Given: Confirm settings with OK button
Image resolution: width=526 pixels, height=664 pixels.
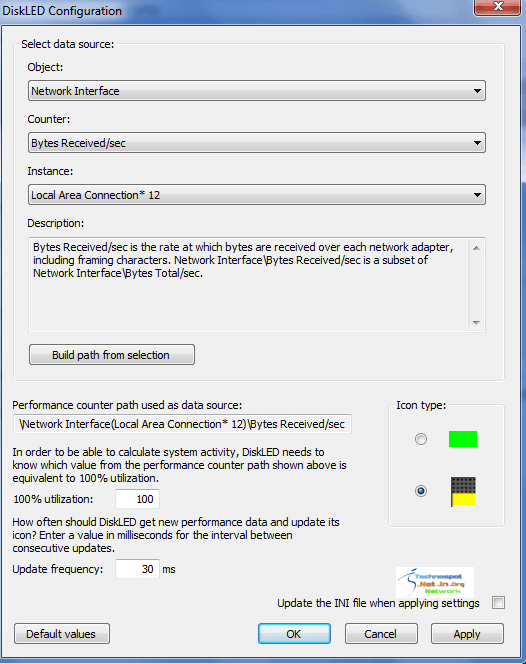Looking at the screenshot, I should pos(294,634).
